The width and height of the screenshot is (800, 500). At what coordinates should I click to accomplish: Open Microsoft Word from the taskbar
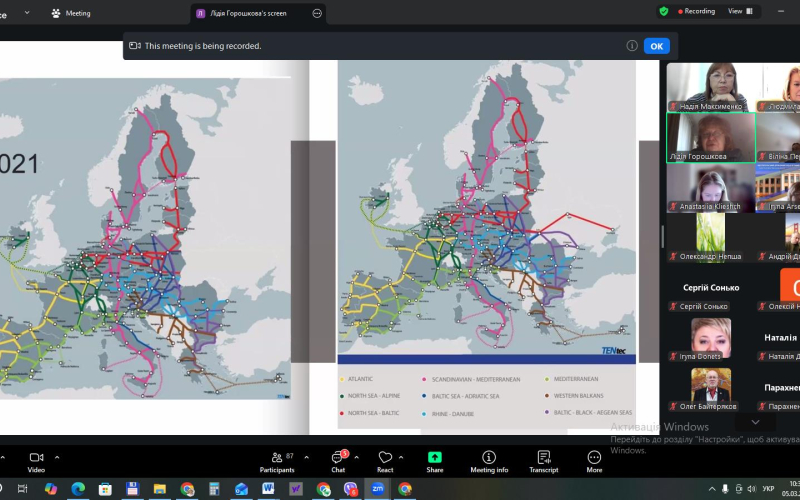coord(268,489)
